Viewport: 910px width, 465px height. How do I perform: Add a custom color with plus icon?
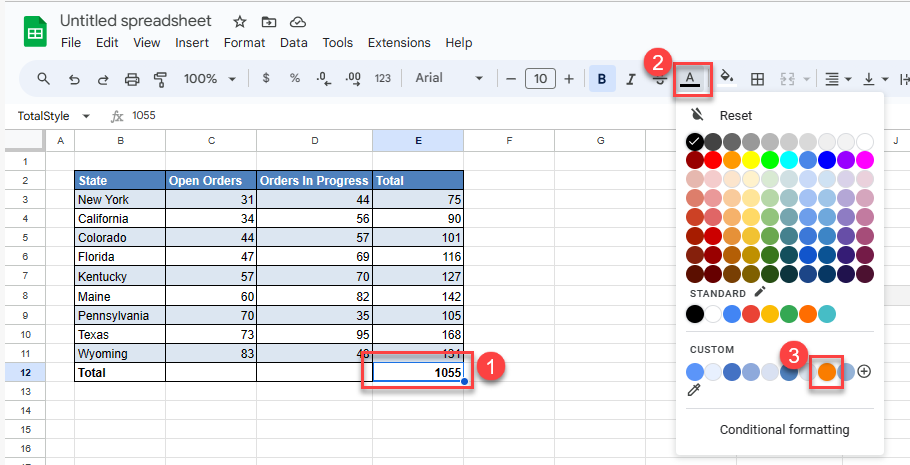(x=864, y=371)
